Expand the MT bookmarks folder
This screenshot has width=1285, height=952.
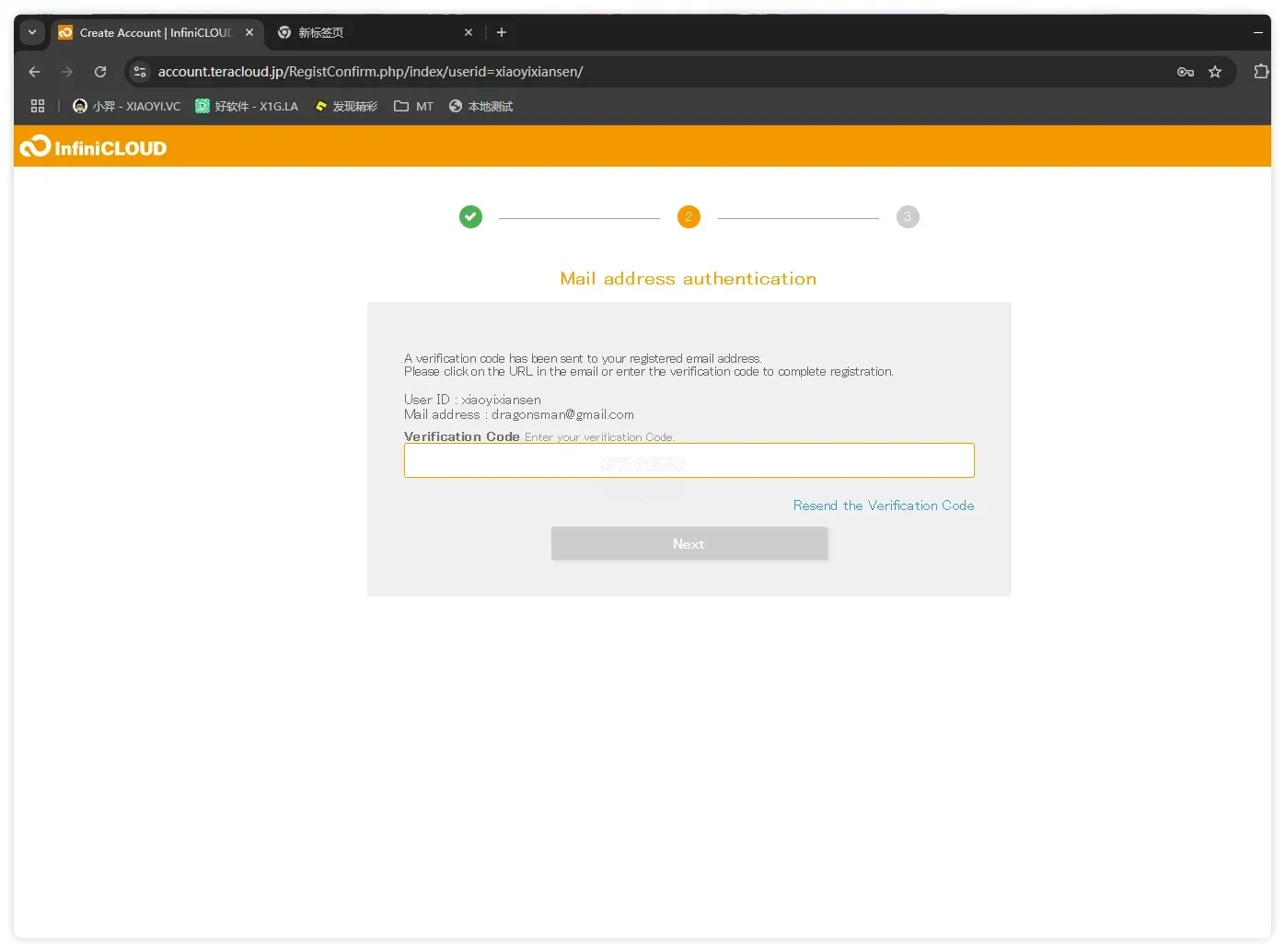click(413, 106)
